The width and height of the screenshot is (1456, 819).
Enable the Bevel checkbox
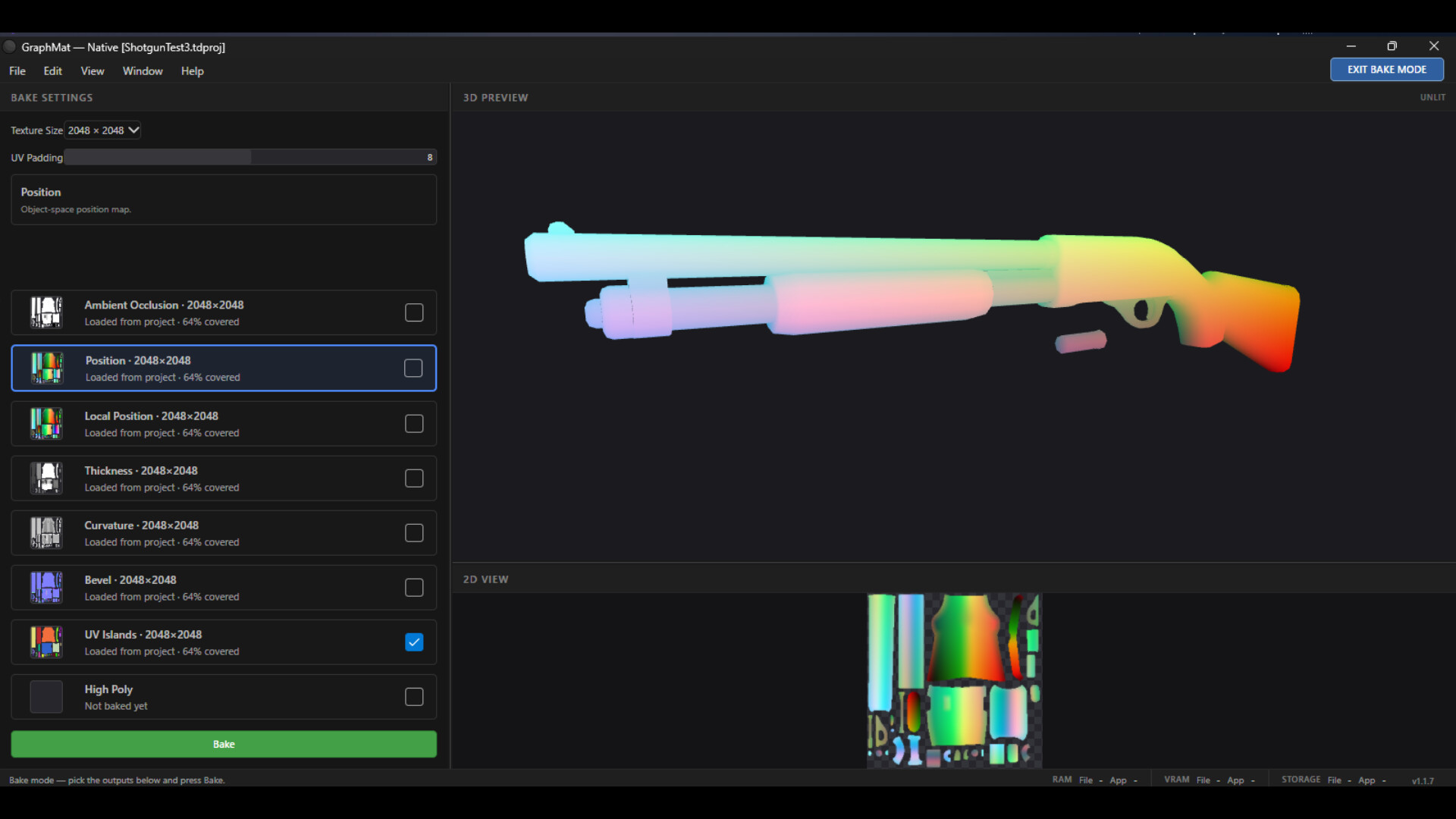click(414, 587)
